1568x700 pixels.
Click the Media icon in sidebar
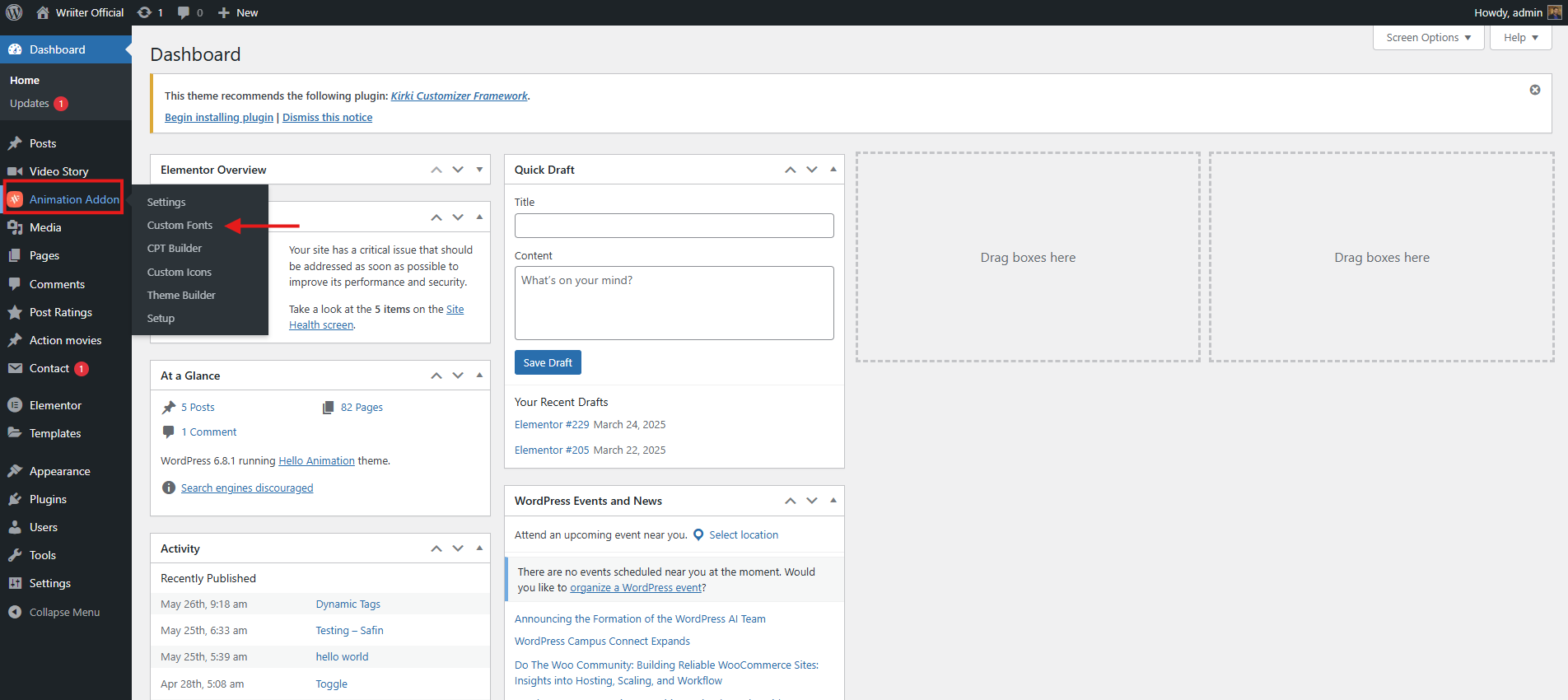pyautogui.click(x=15, y=227)
